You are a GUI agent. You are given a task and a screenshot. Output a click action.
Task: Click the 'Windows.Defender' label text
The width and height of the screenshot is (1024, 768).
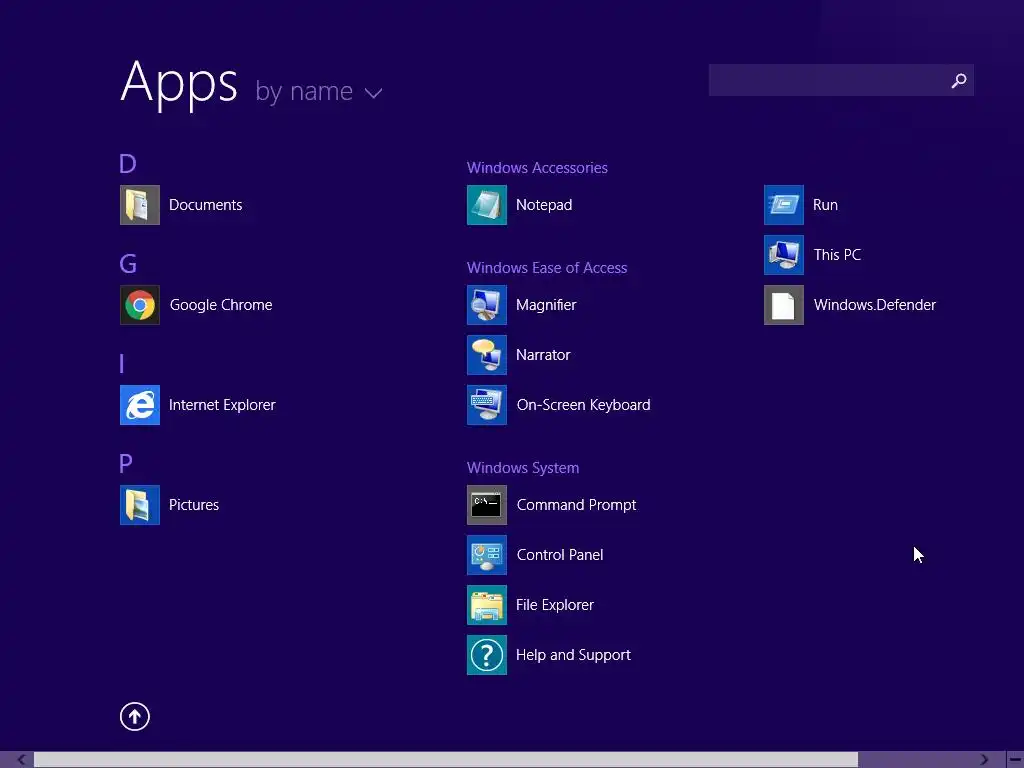coord(874,305)
